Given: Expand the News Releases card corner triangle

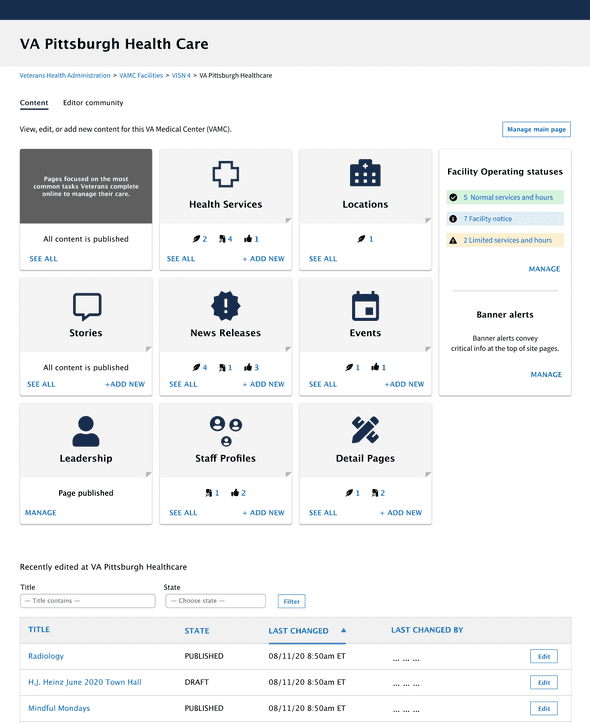Looking at the screenshot, I should (289, 349).
